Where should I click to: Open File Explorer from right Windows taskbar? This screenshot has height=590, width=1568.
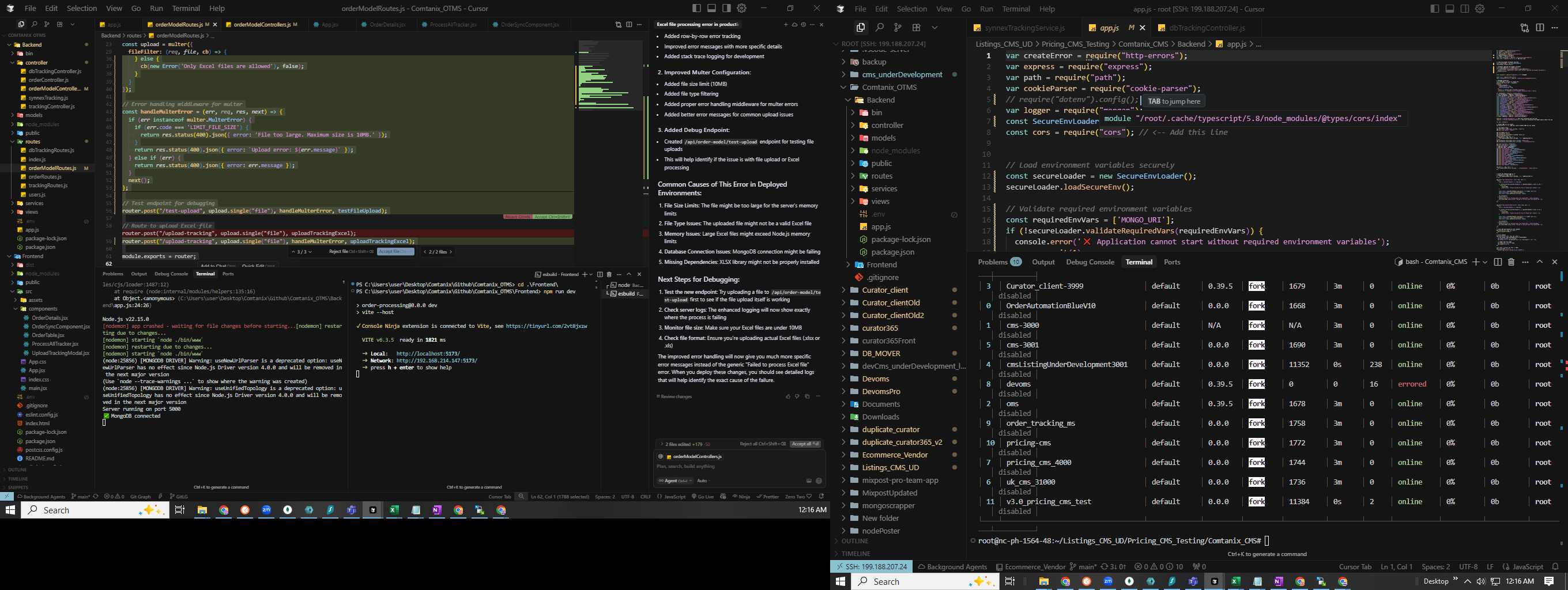point(1043,581)
